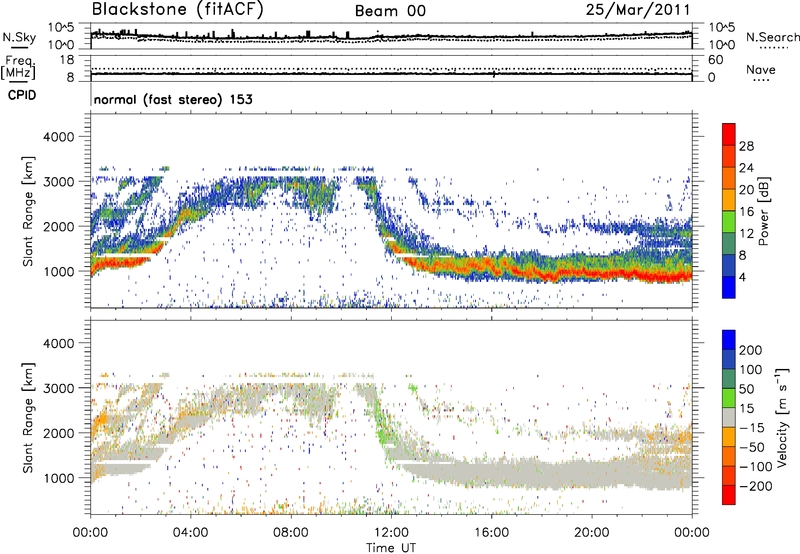Click the '3000' tick in the velocity panel
Image resolution: width=800 pixels, height=554 pixels.
[58, 388]
